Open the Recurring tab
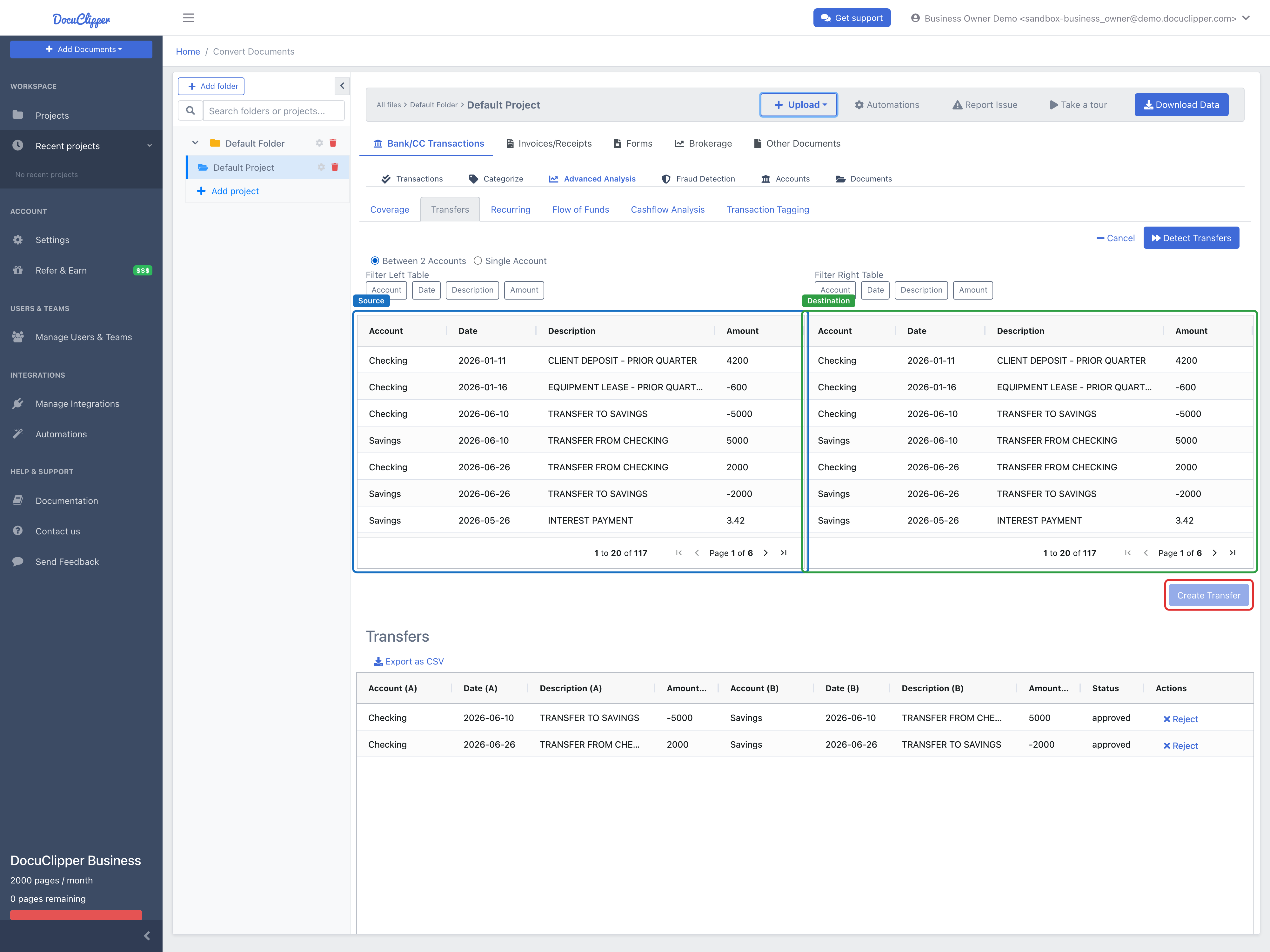The image size is (1270, 952). (511, 209)
